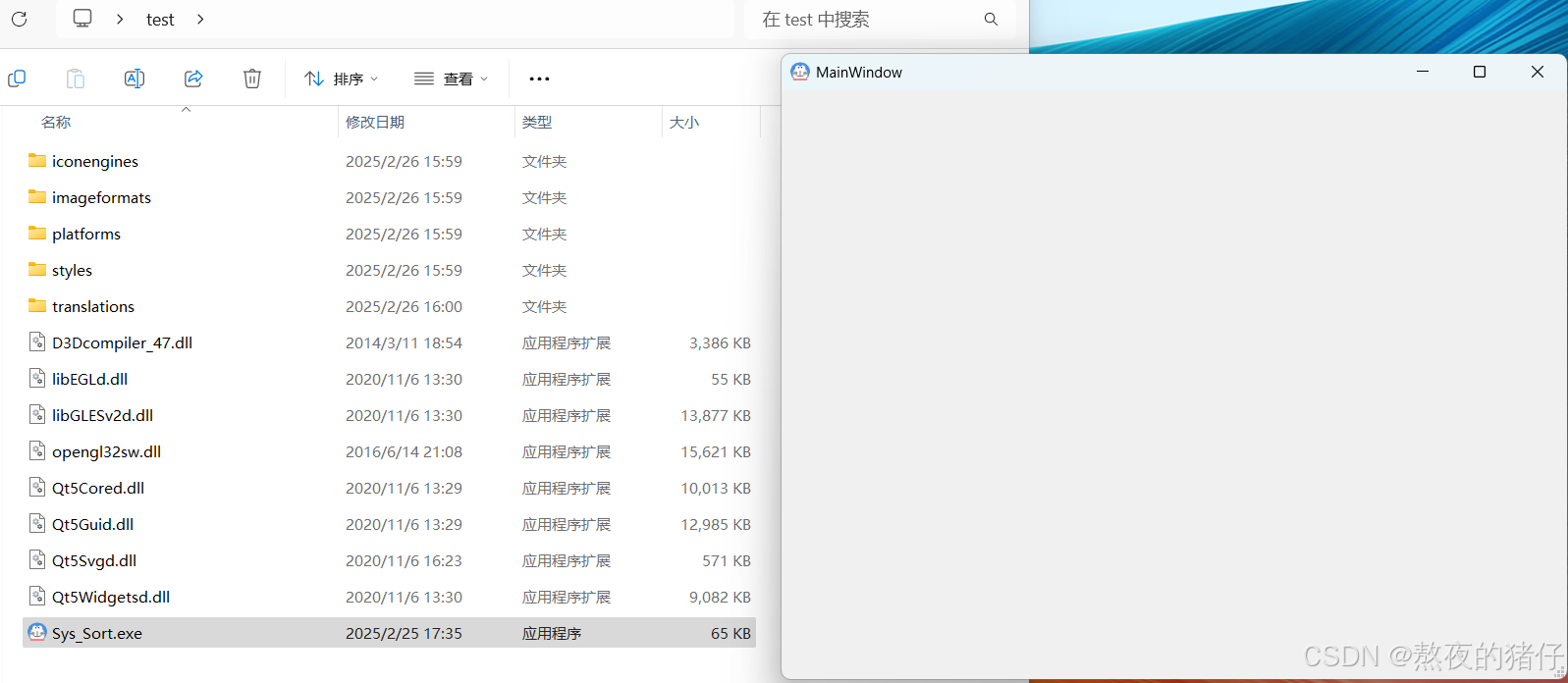Image resolution: width=1568 pixels, height=683 pixels.
Task: Minimize the MainWindow window
Action: coord(1423,72)
